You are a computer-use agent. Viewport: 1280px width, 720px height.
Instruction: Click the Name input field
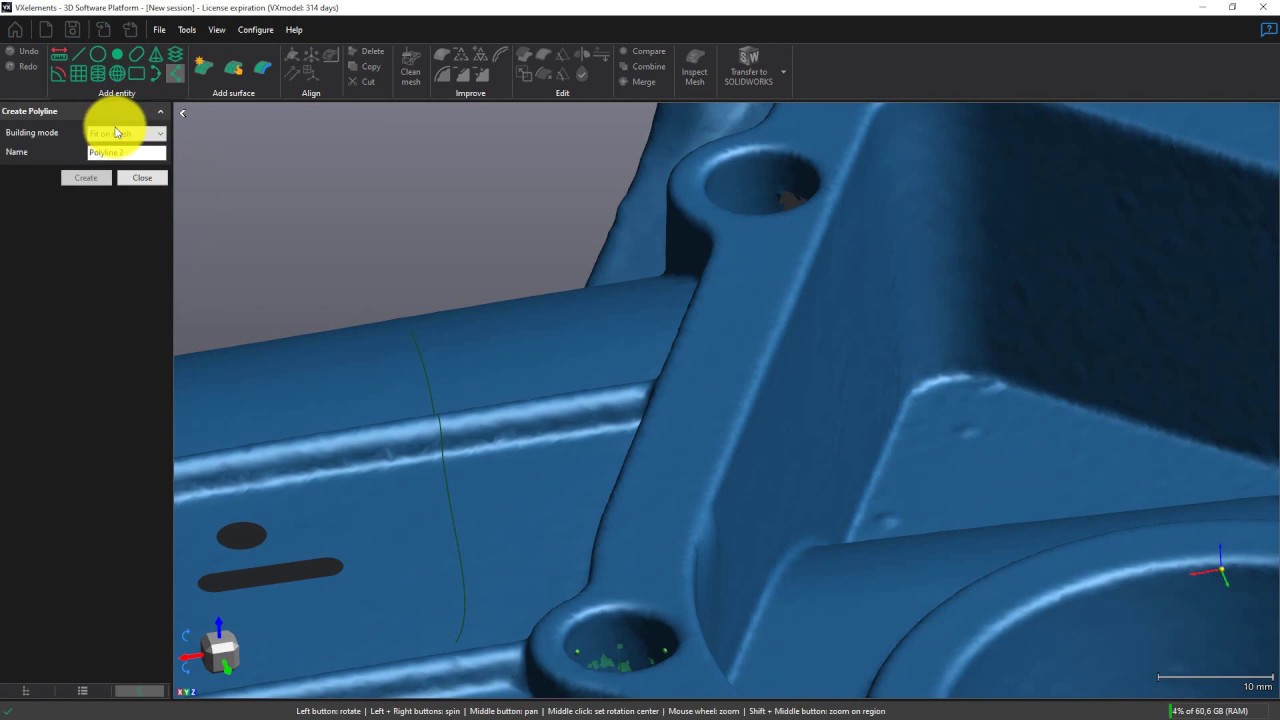click(126, 152)
